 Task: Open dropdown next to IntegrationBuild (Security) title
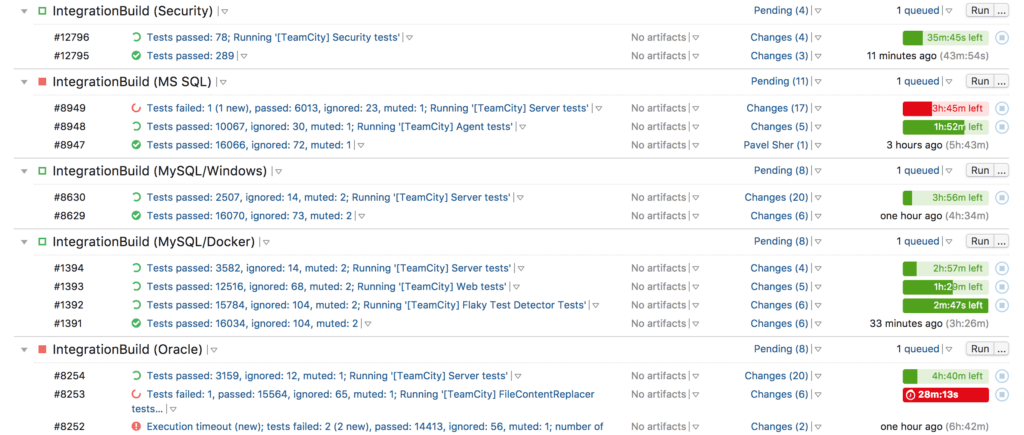tap(224, 12)
